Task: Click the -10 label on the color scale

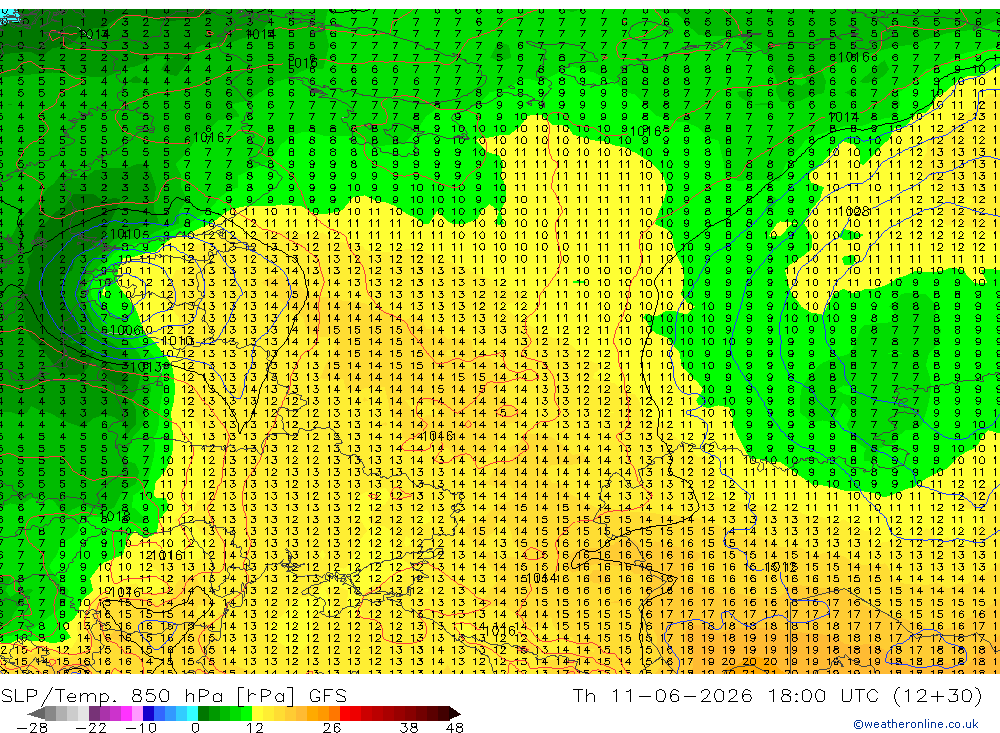Action: (141, 728)
